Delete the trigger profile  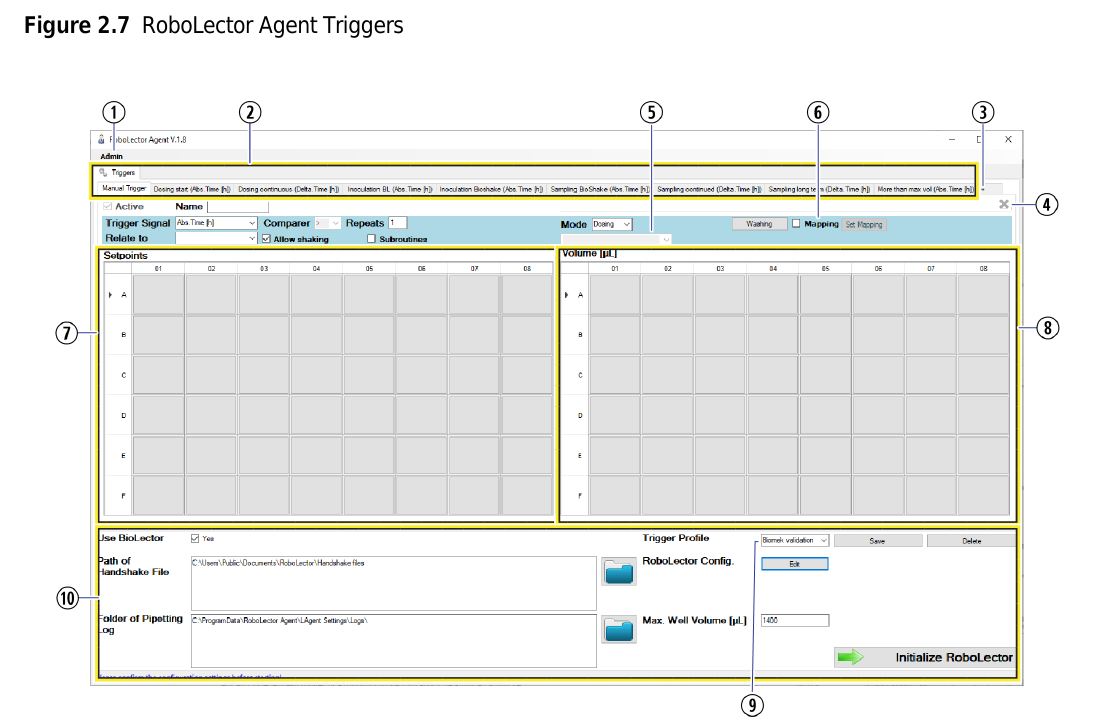tap(971, 541)
